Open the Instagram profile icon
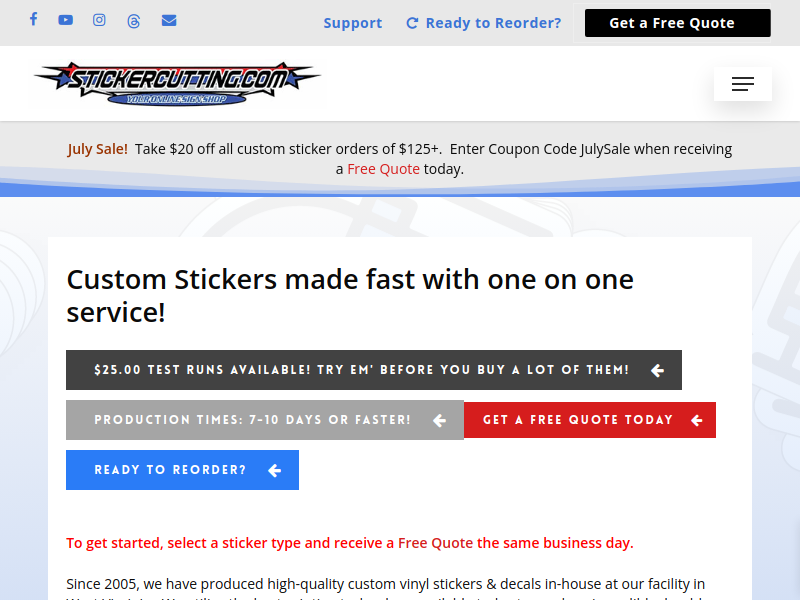The width and height of the screenshot is (800, 600). (99, 20)
